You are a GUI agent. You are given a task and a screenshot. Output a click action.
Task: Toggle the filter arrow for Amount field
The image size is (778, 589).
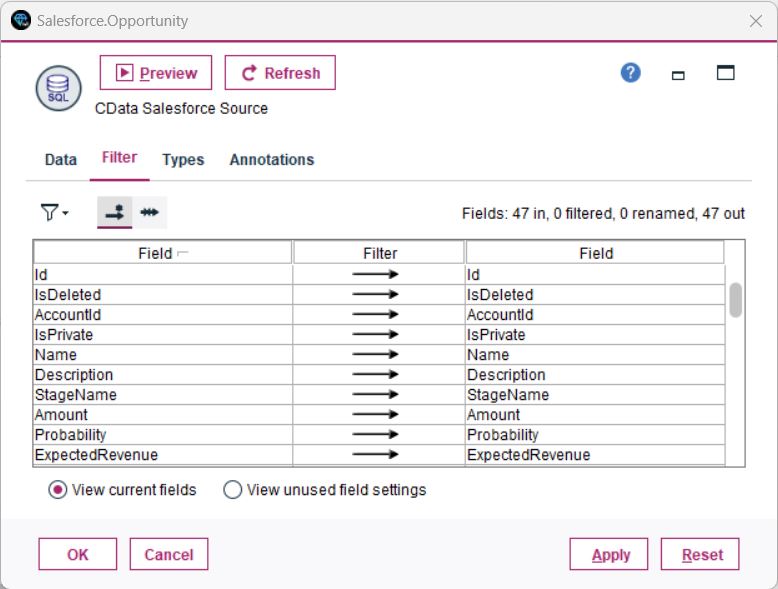click(378, 415)
